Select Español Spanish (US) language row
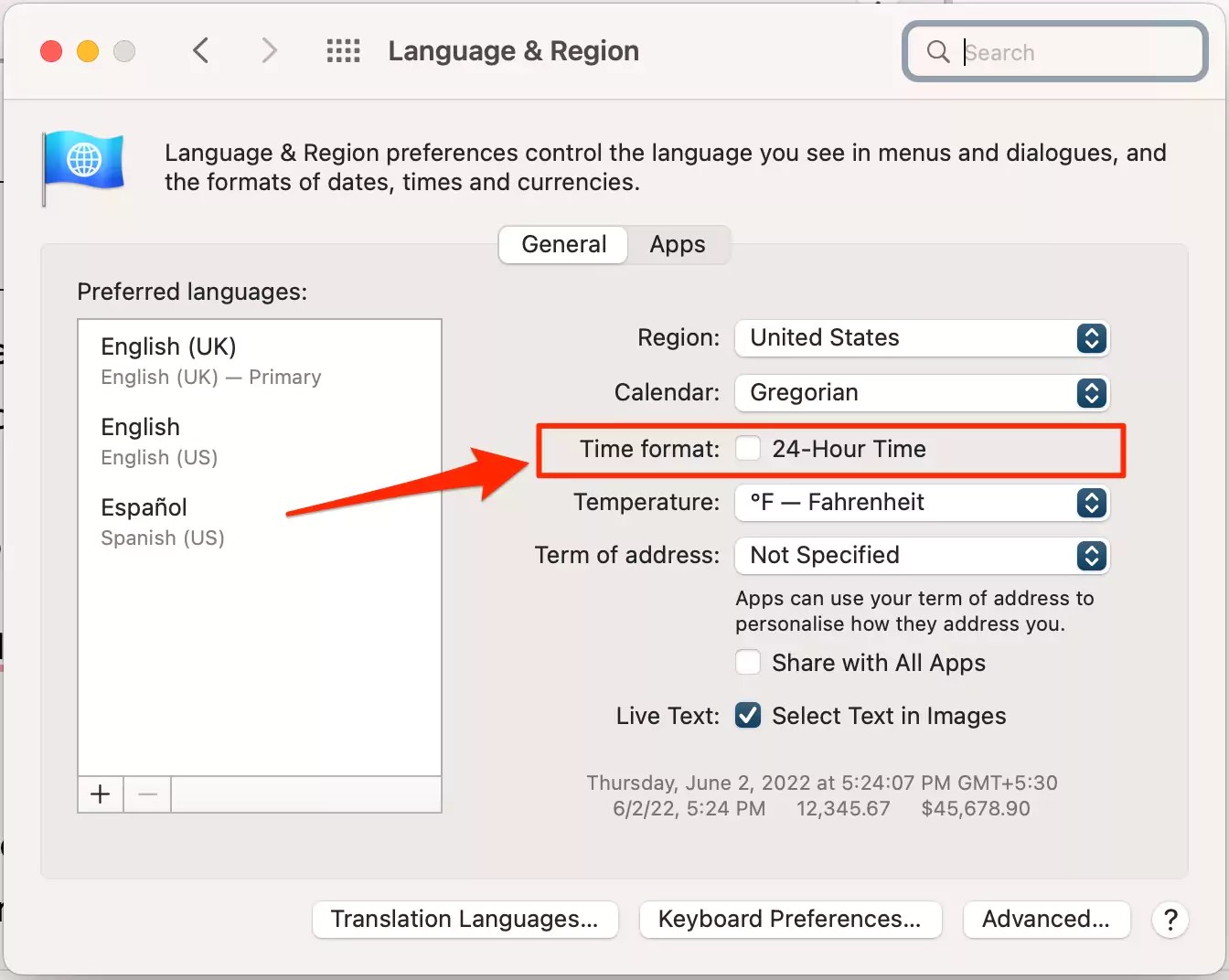This screenshot has height=980, width=1229. (260, 521)
